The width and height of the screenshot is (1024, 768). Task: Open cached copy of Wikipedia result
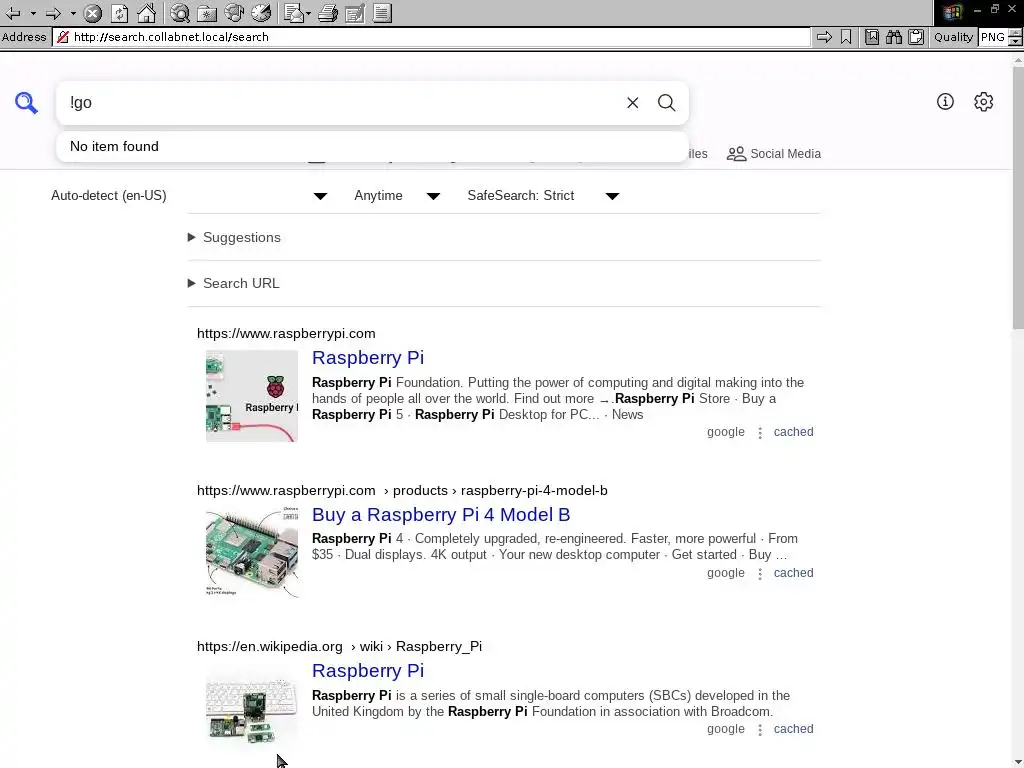793,729
